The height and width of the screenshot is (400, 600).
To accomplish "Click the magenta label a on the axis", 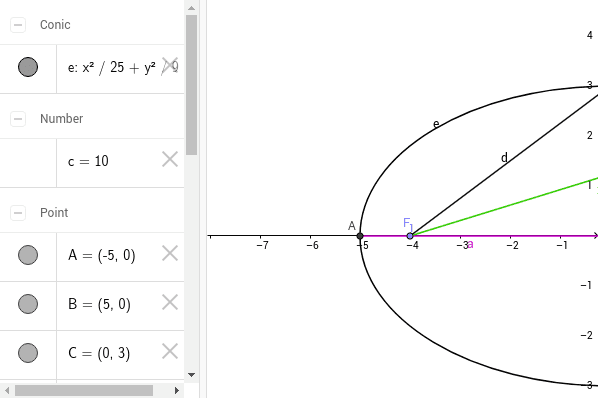I will (x=470, y=244).
